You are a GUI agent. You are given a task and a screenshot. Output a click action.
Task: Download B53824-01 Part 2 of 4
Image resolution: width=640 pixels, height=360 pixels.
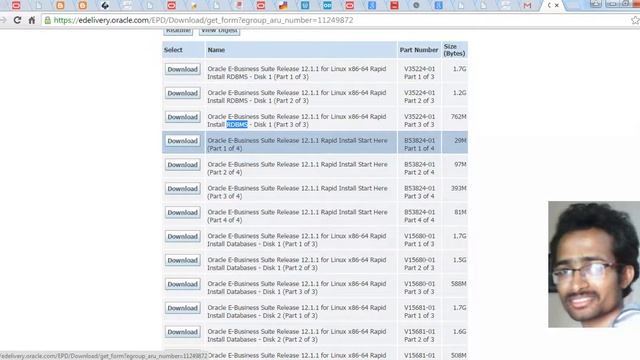coord(182,165)
